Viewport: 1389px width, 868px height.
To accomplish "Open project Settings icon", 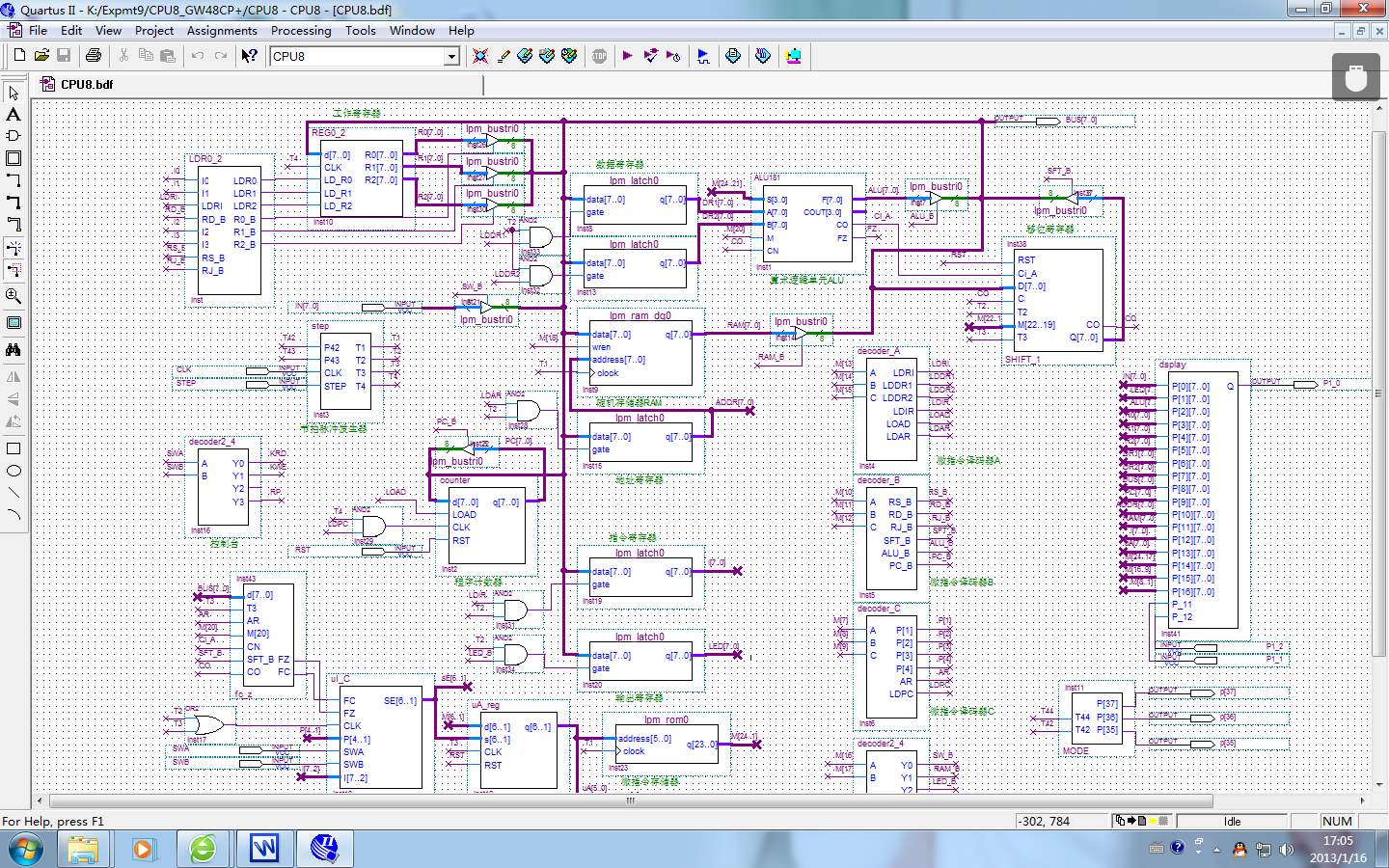I will click(x=480, y=56).
